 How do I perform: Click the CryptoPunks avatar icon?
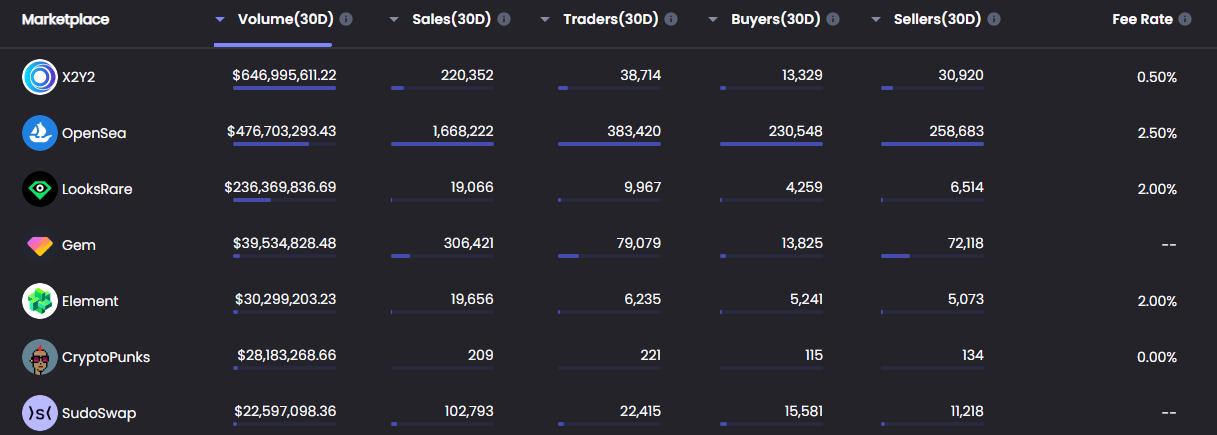40,357
